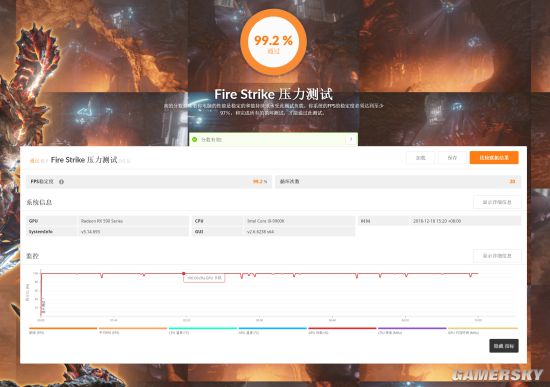Click the 循环次数 label

point(289,181)
